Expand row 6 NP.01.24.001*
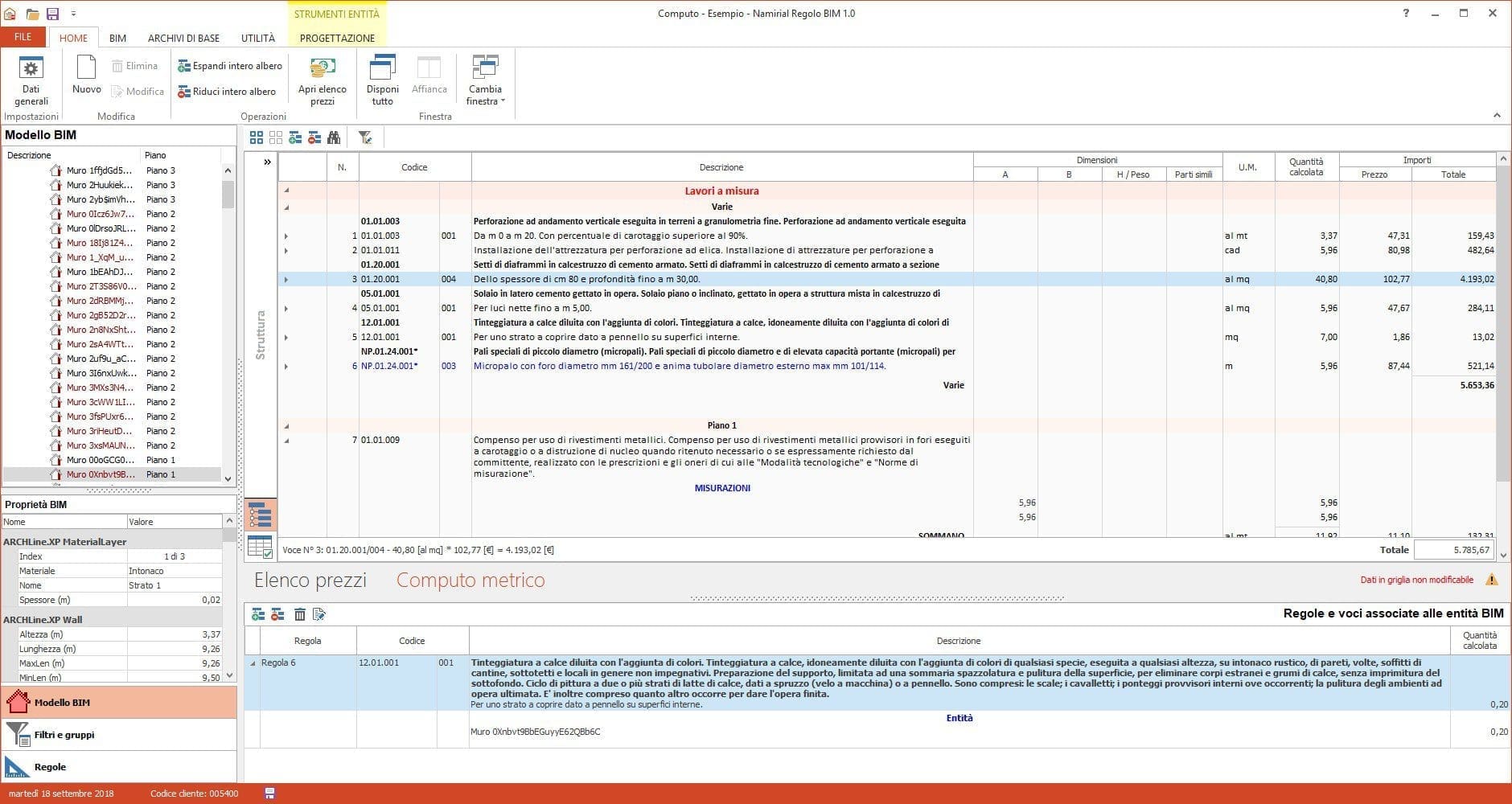 286,366
